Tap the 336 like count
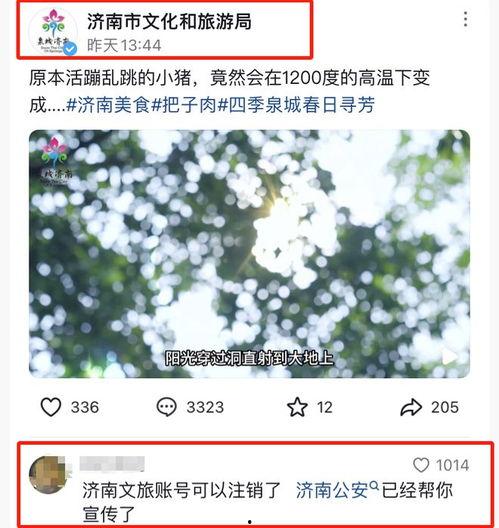The width and height of the screenshot is (499, 528). tap(85, 407)
